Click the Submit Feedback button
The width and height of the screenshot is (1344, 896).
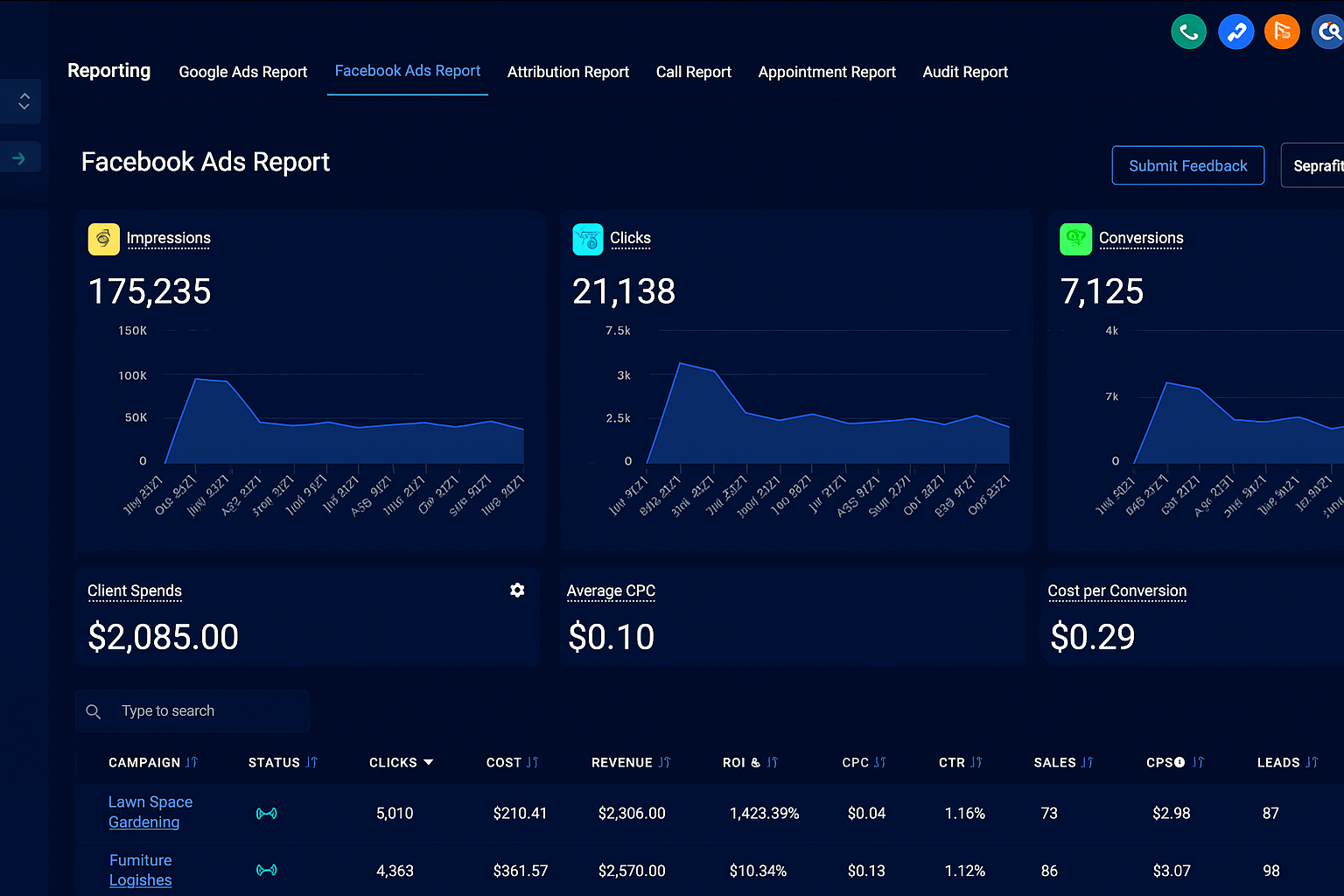point(1187,165)
